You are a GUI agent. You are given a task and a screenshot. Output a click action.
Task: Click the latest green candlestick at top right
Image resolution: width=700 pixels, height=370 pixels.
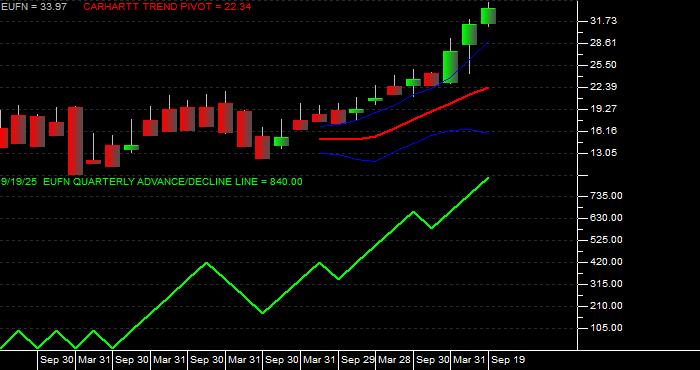coord(488,16)
